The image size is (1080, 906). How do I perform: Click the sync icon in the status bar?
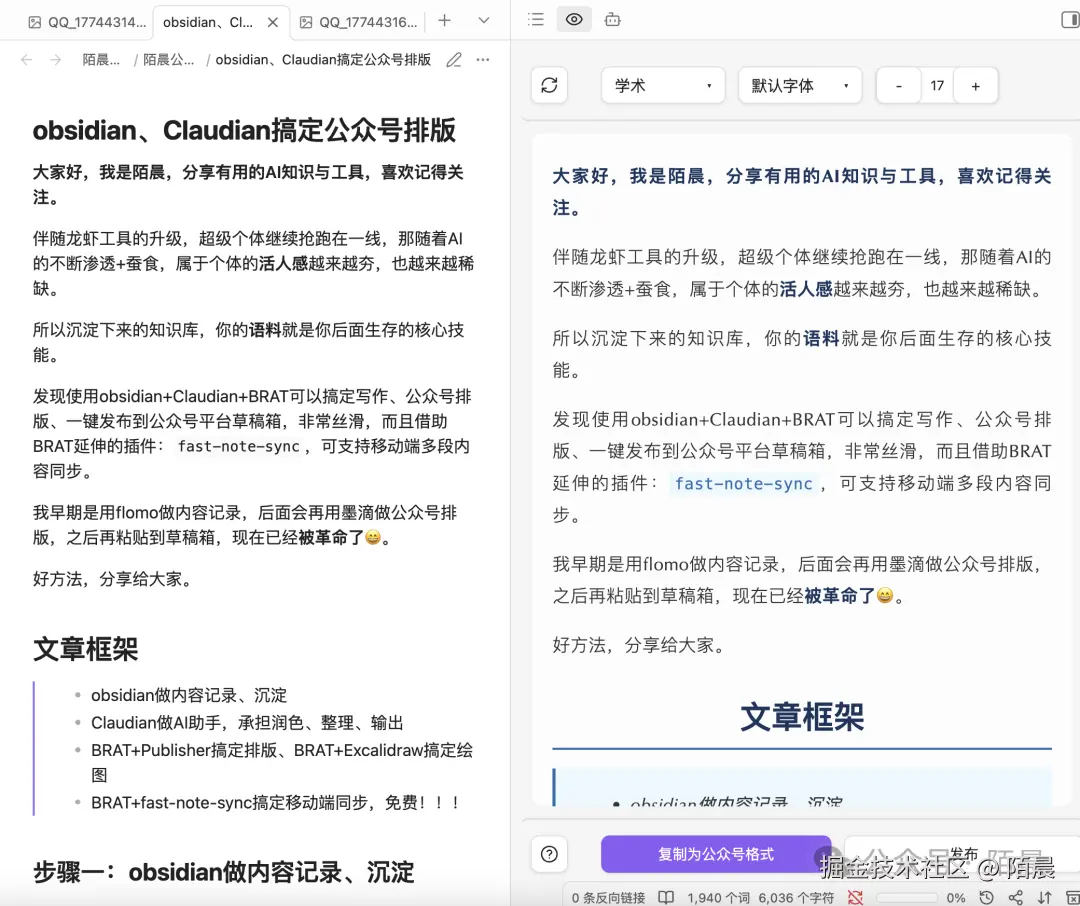coord(855,897)
